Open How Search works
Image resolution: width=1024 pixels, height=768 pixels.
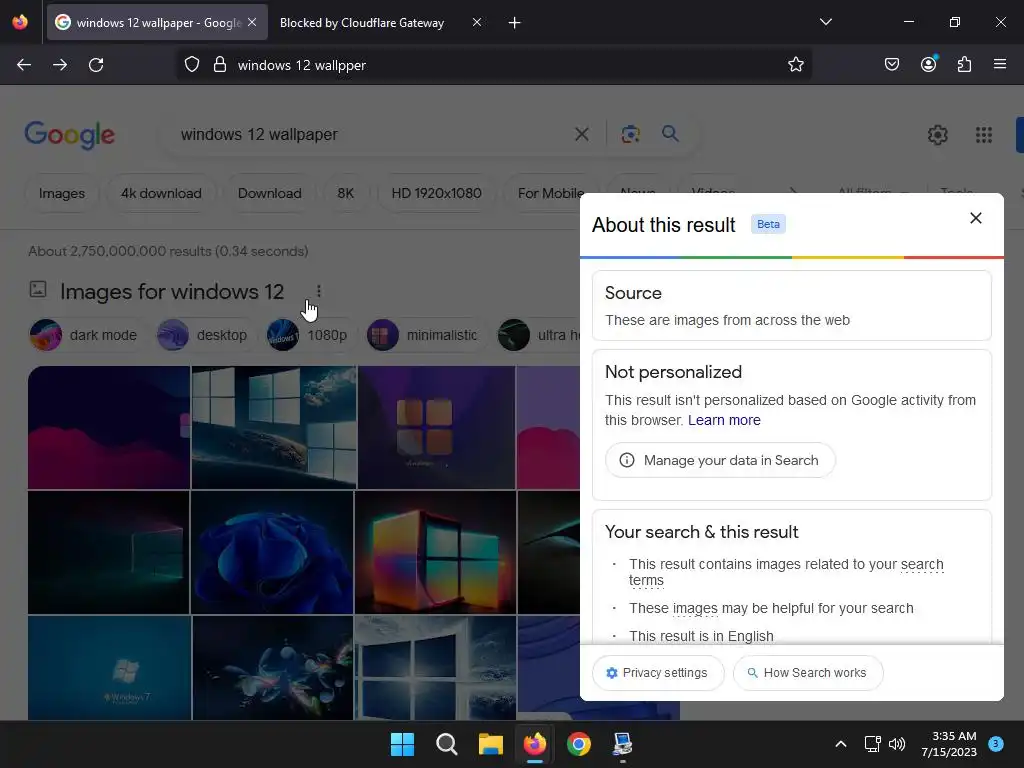click(x=808, y=673)
